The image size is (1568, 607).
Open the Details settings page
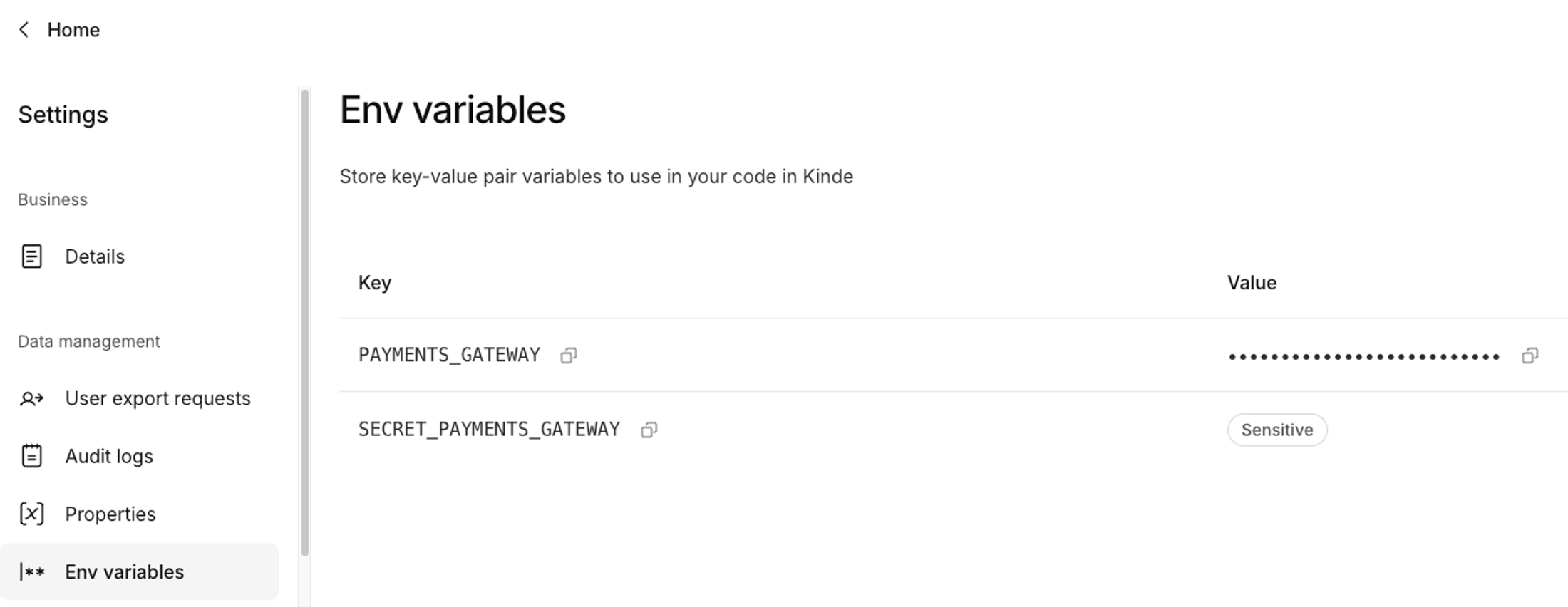pyautogui.click(x=95, y=256)
